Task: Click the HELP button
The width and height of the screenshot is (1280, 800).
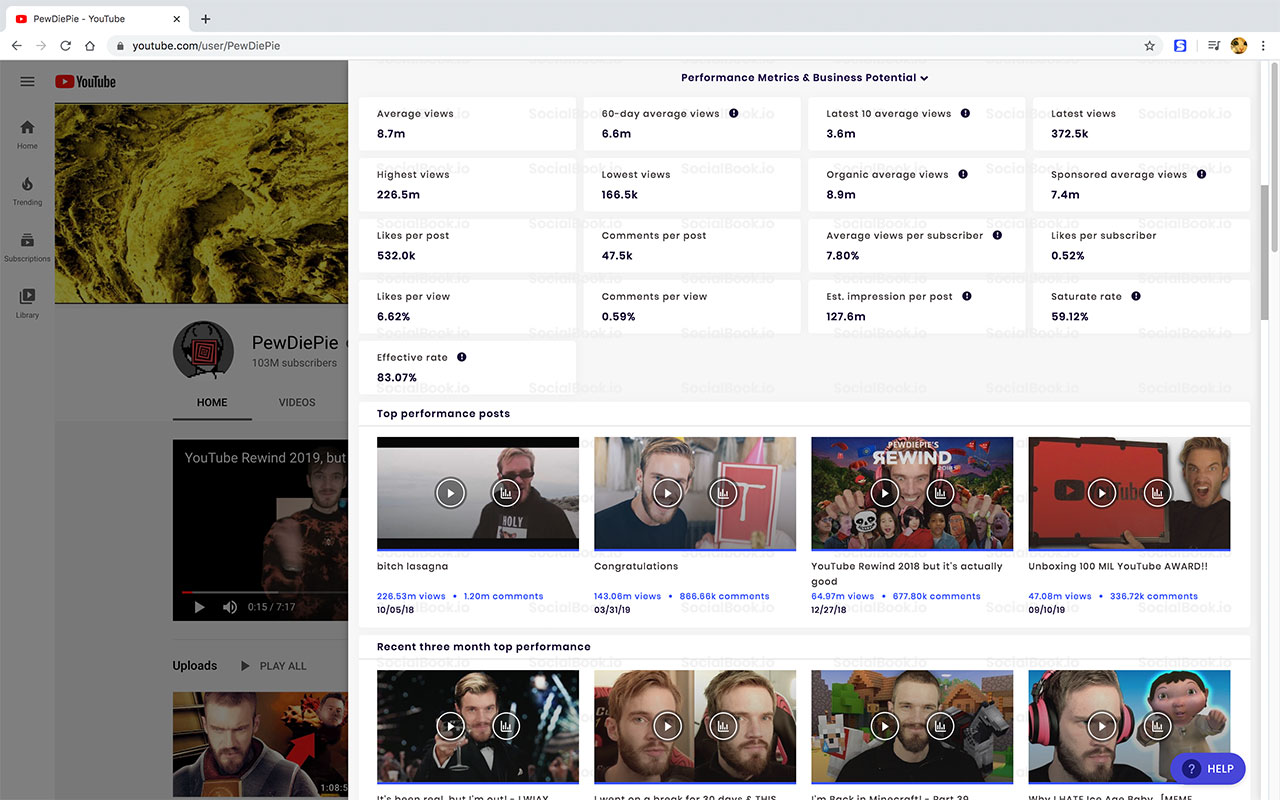Action: 1208,769
